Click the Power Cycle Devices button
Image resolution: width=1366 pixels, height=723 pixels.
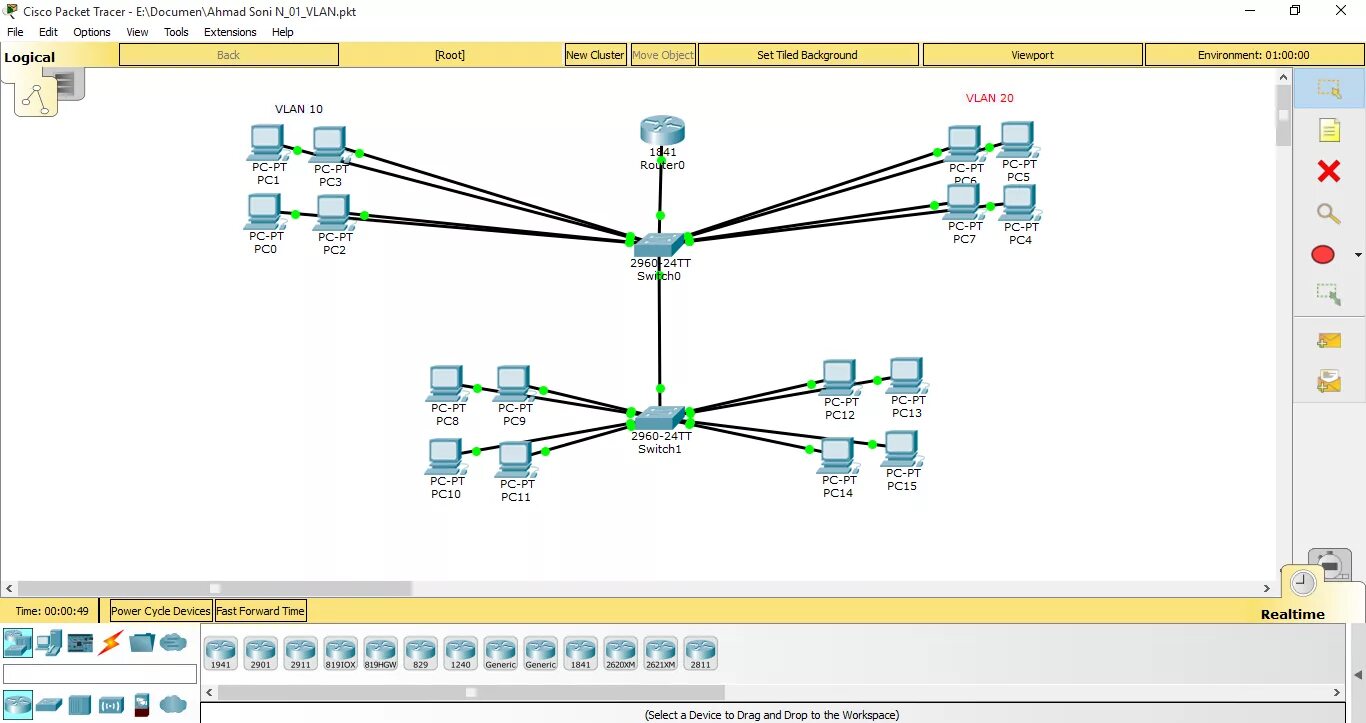click(x=160, y=610)
